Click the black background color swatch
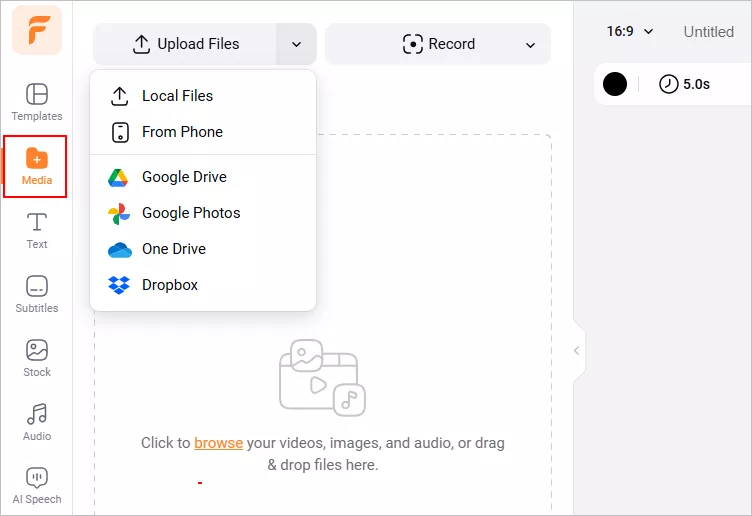Viewport: 752px width, 516px height. pyautogui.click(x=615, y=84)
